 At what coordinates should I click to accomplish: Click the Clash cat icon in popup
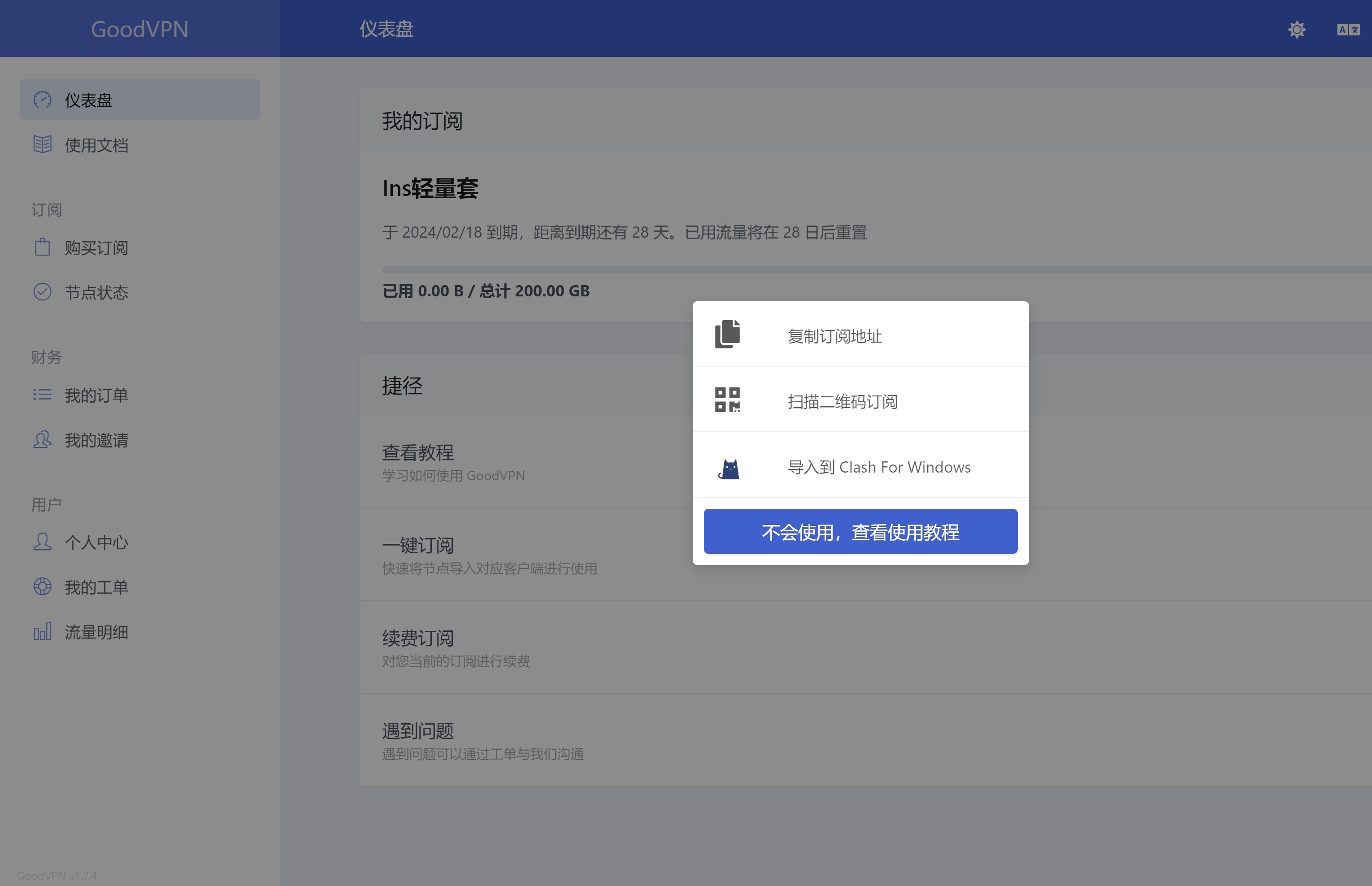729,468
